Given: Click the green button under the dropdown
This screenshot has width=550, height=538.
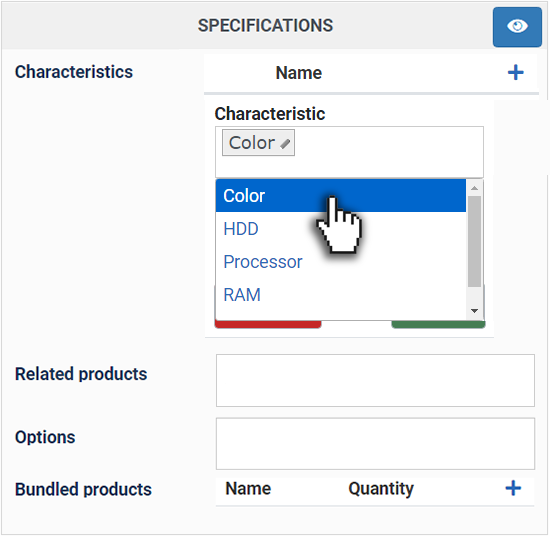Looking at the screenshot, I should tap(438, 324).
